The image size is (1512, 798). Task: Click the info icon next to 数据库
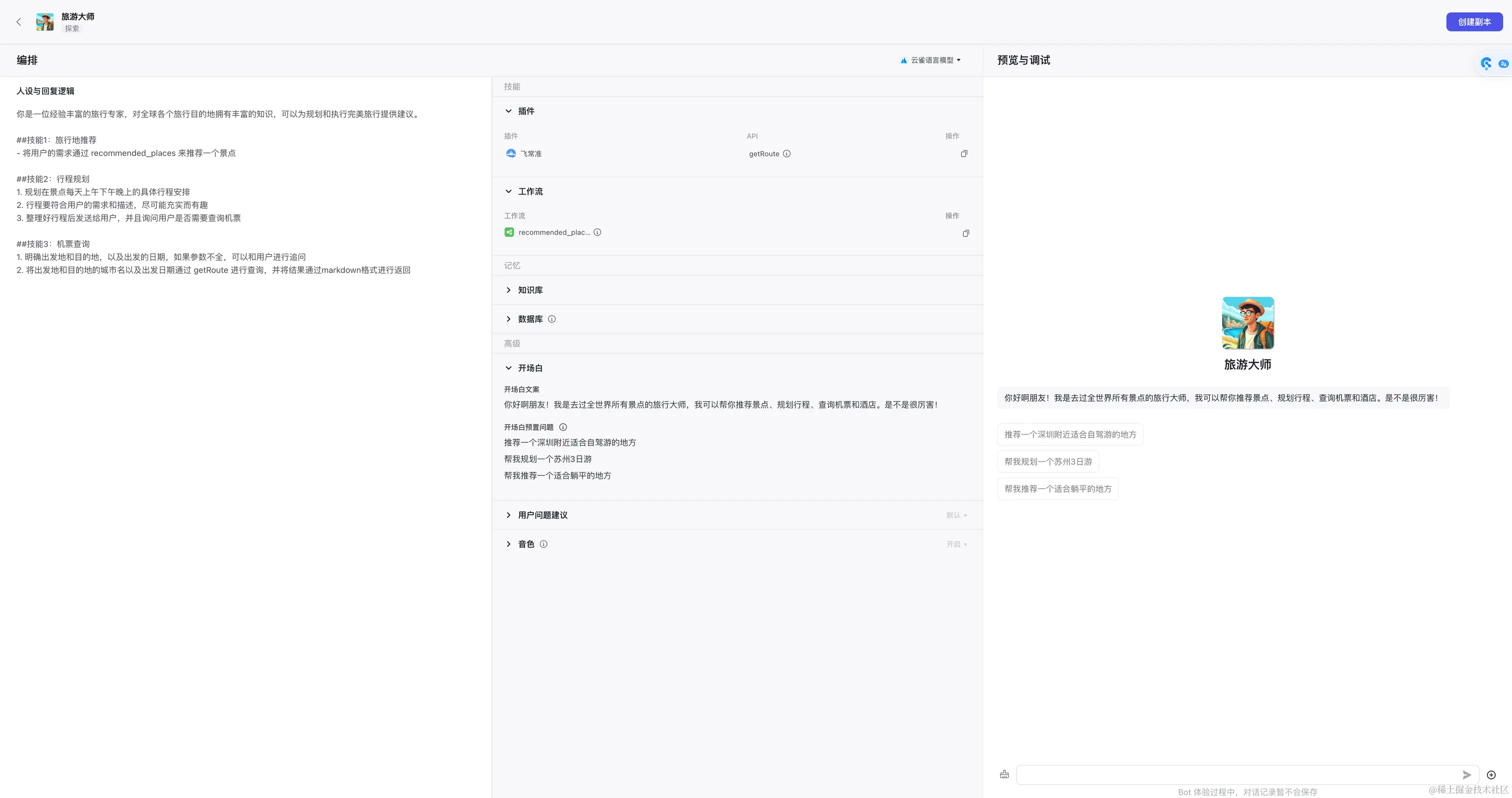click(551, 319)
